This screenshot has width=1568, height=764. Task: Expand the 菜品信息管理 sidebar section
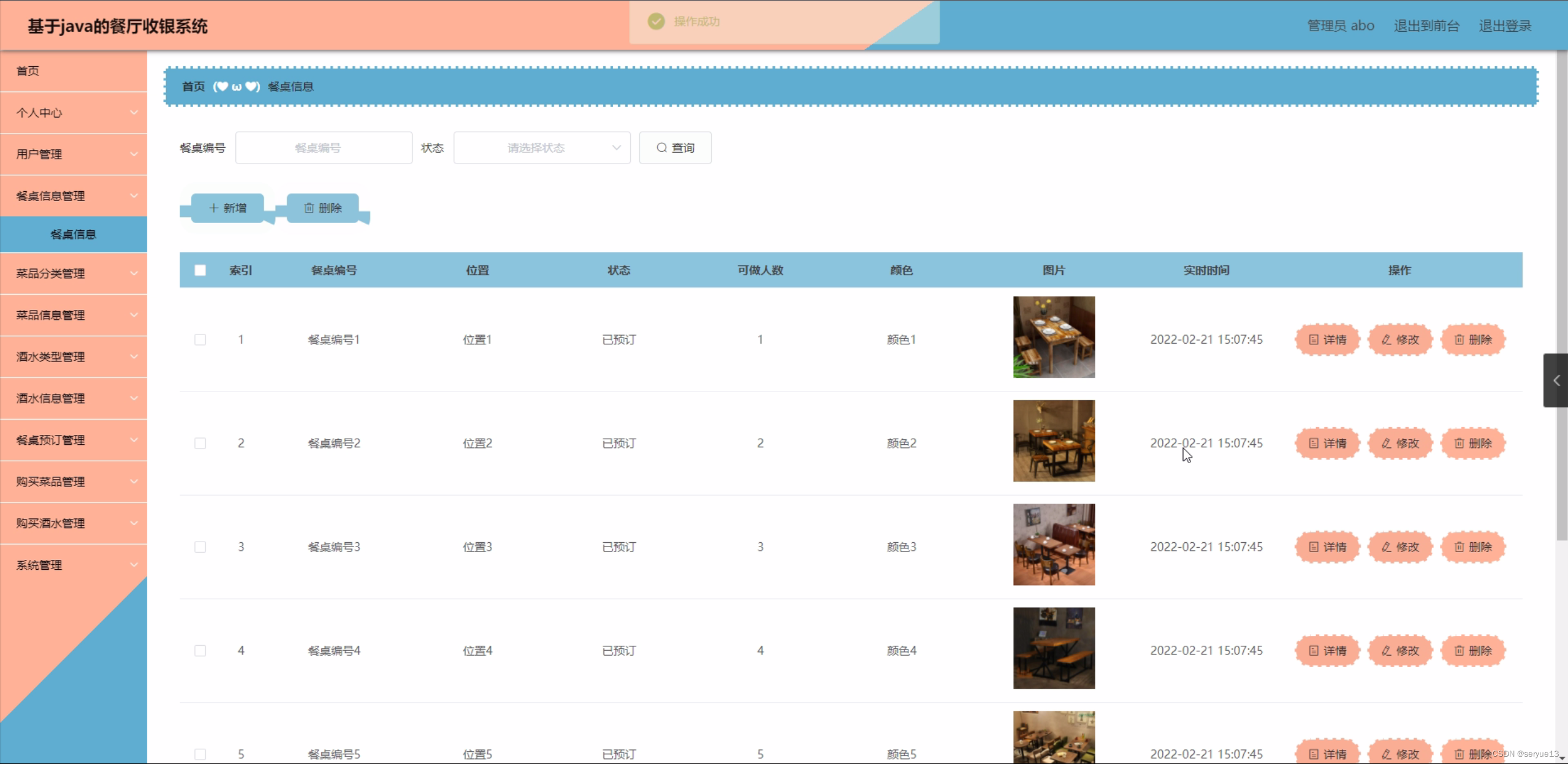pos(74,315)
